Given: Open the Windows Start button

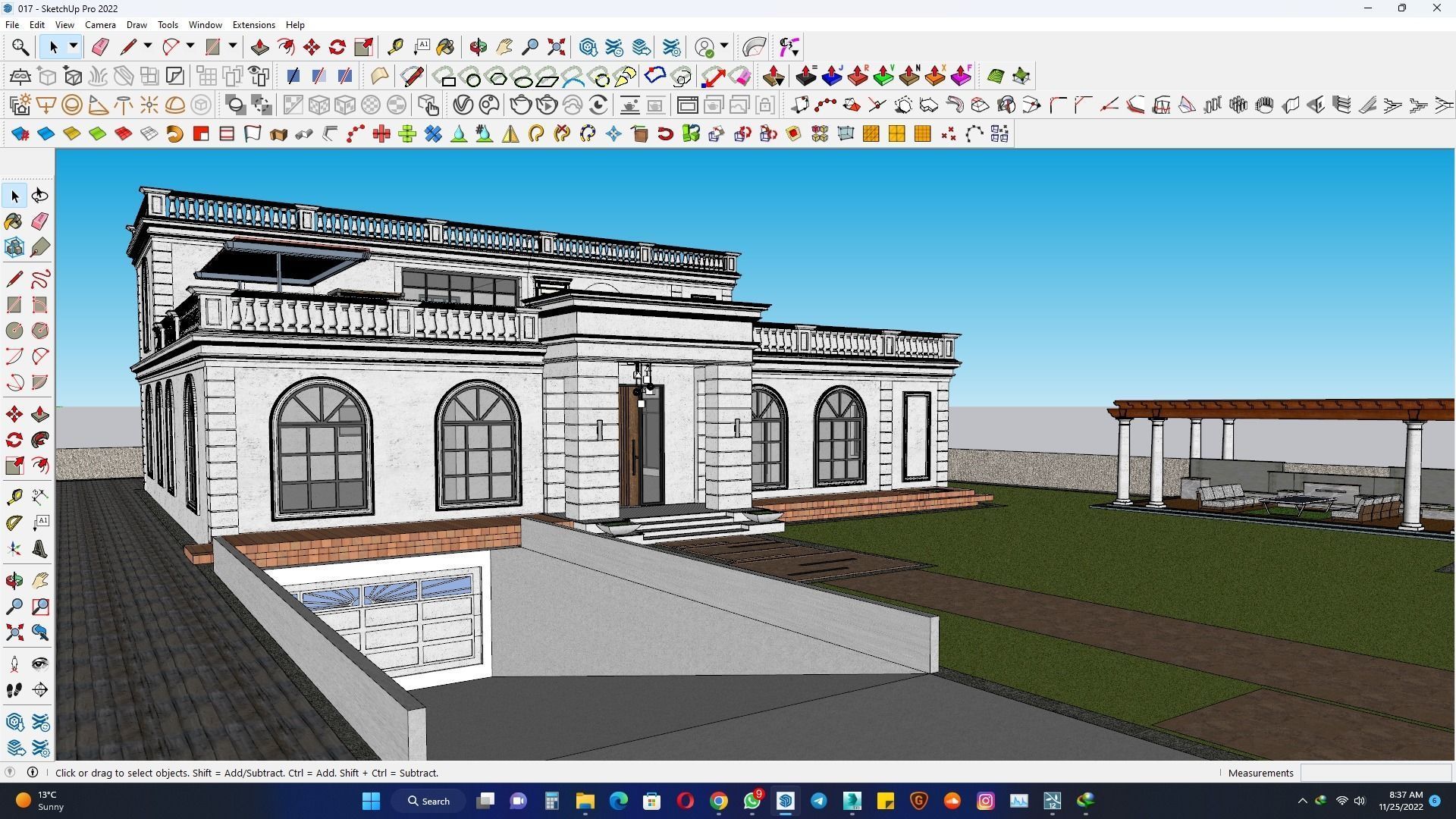Looking at the screenshot, I should point(371,800).
